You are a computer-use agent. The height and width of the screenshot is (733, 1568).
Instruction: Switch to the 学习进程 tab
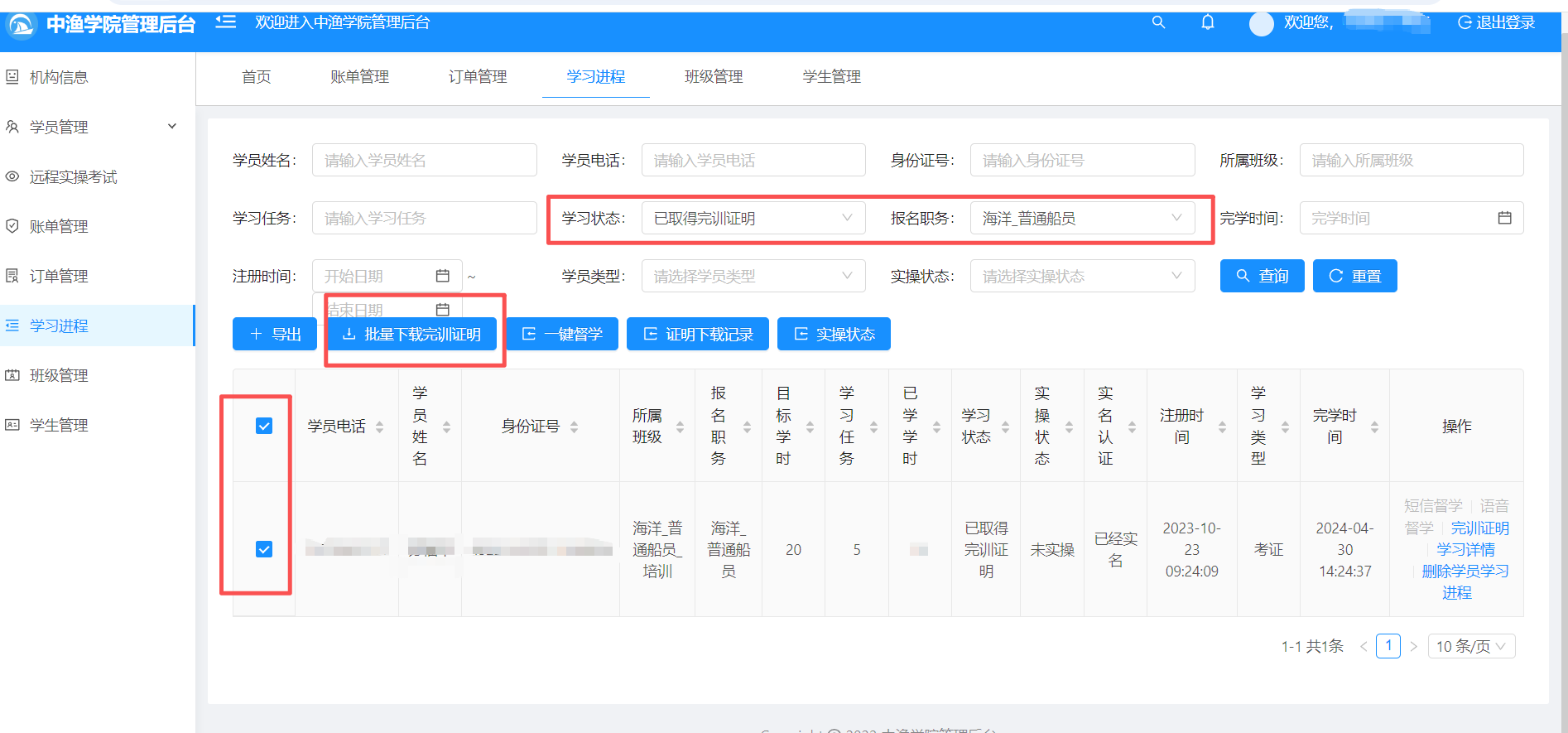coord(596,77)
